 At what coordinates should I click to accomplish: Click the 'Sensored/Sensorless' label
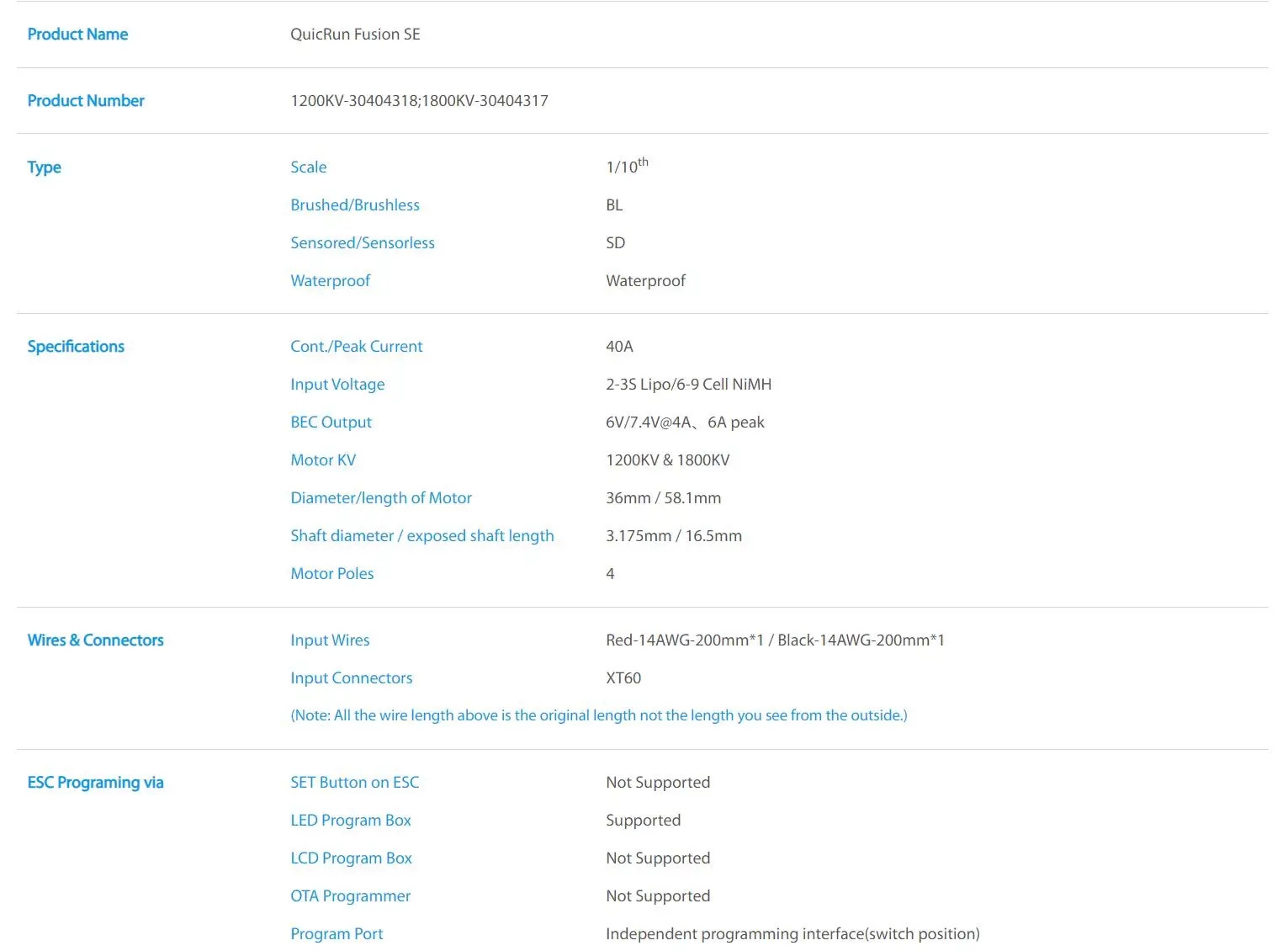(x=363, y=243)
